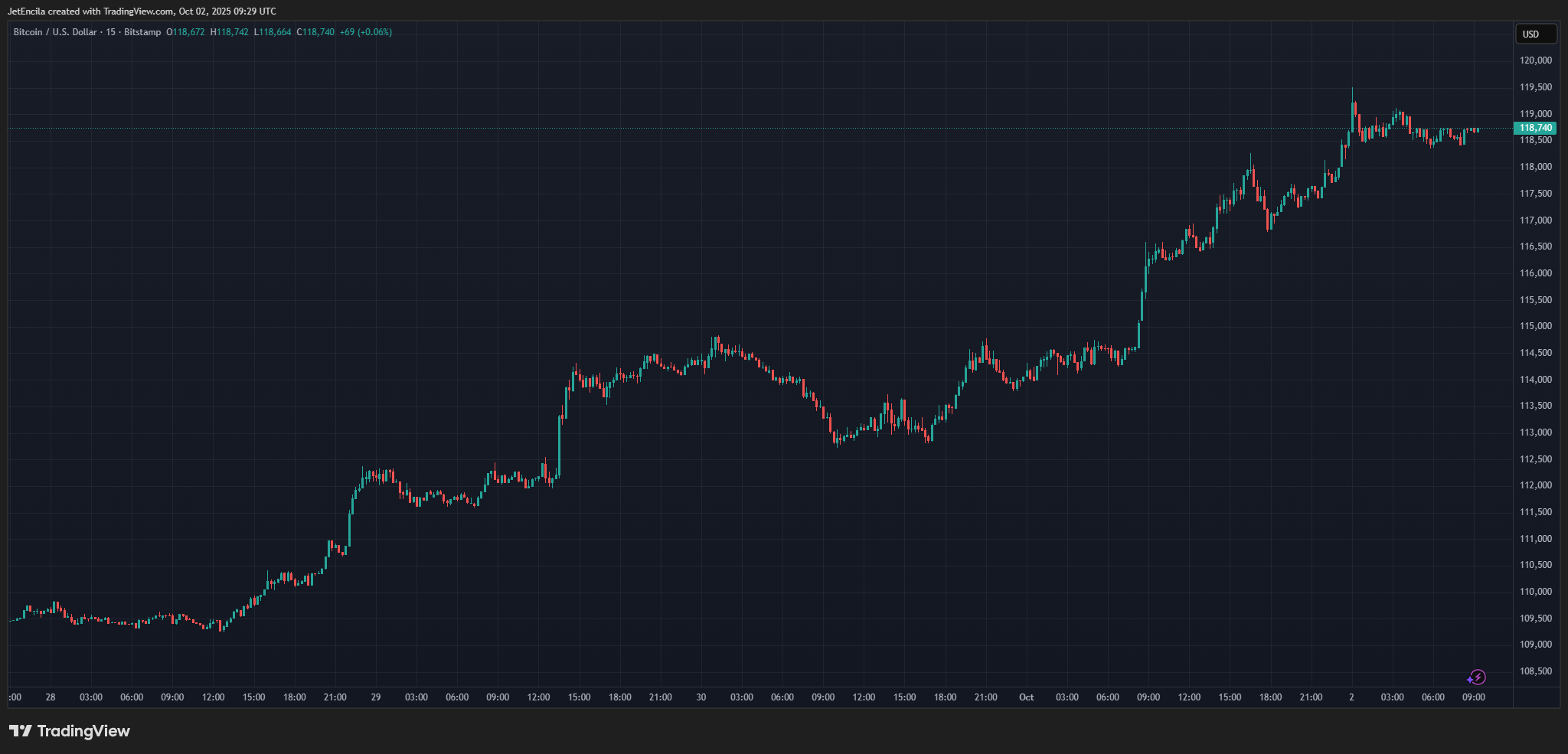Click the 118,740 current price label
Image resolution: width=1568 pixels, height=754 pixels.
(x=1535, y=128)
